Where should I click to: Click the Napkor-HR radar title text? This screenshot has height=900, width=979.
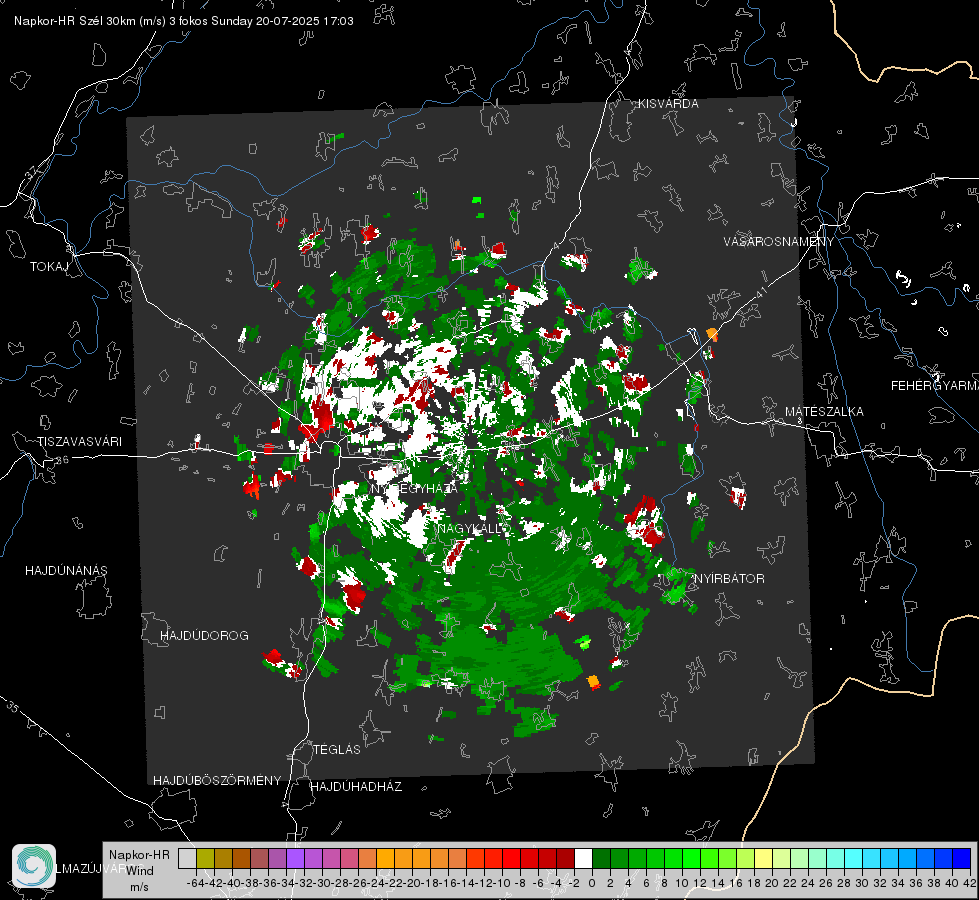pyautogui.click(x=184, y=21)
